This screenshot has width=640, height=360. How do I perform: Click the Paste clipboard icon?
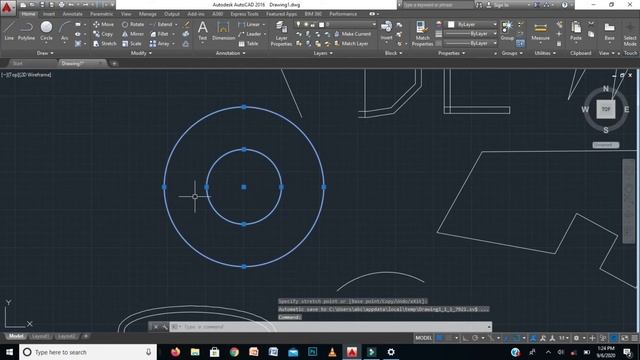click(x=576, y=31)
